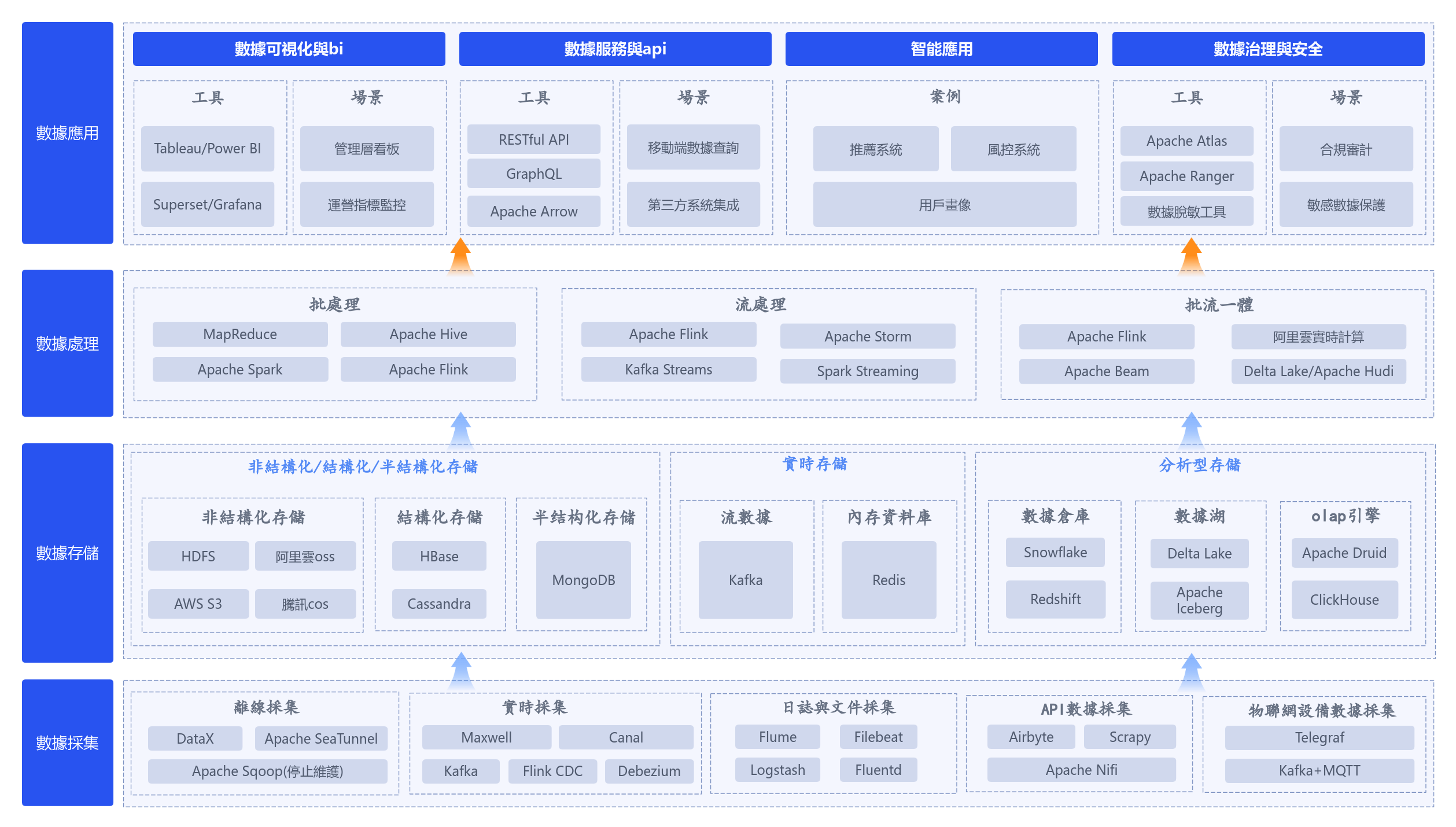Select the Apache Spark box
This screenshot has height=827, width=1456.
[x=240, y=369]
